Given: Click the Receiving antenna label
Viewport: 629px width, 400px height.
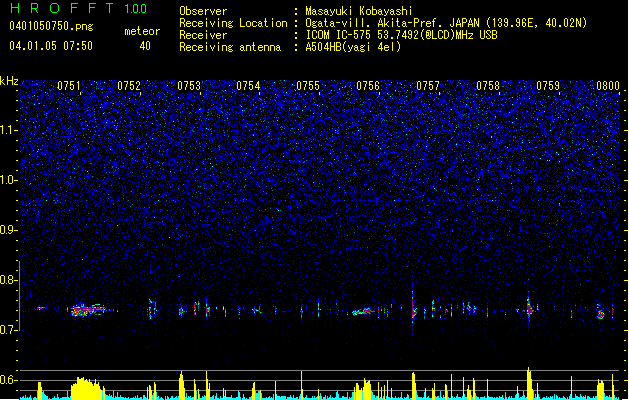Looking at the screenshot, I should [x=230, y=47].
